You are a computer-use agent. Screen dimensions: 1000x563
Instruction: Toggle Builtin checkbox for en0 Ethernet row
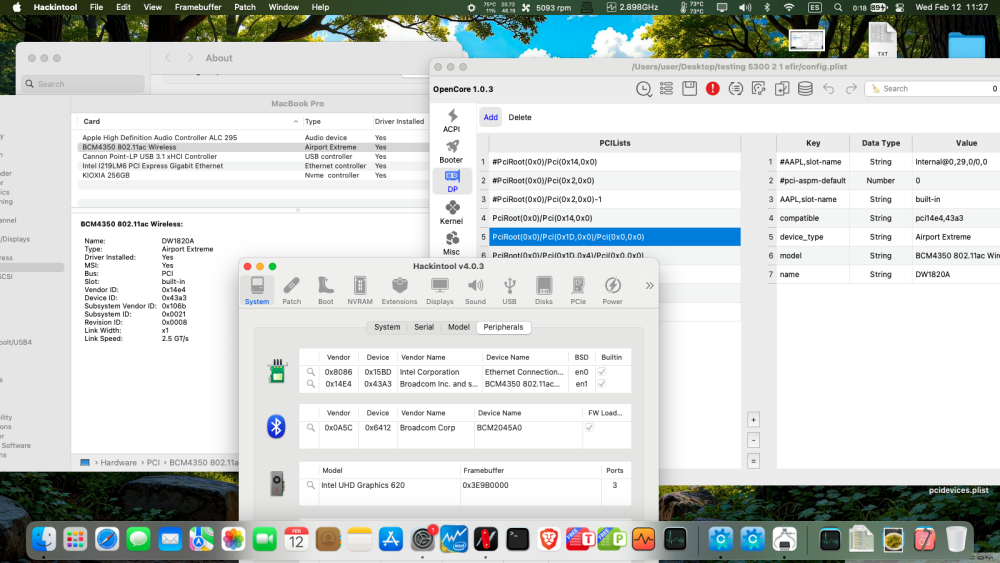[x=601, y=372]
